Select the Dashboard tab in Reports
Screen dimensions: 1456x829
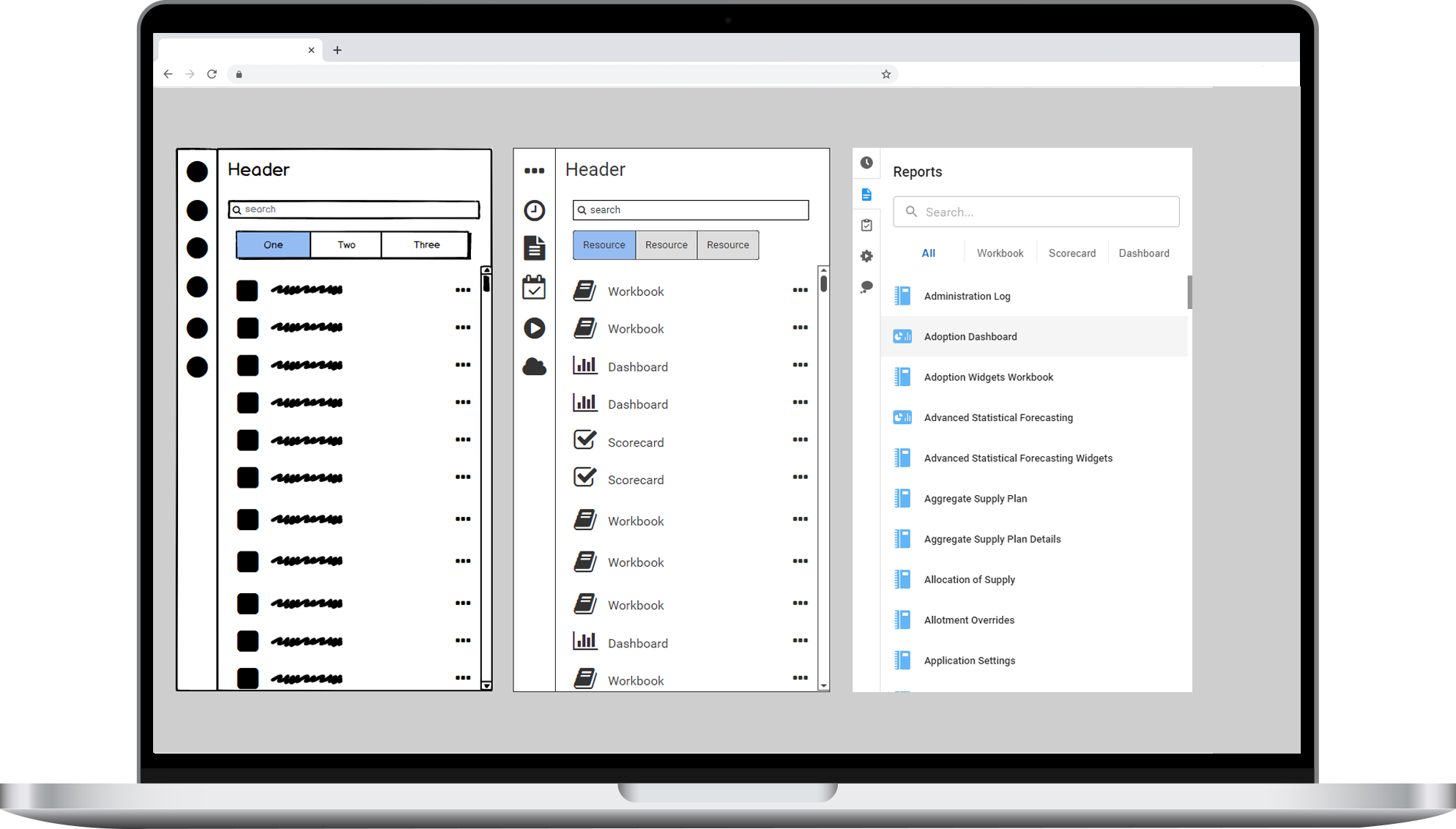pyautogui.click(x=1143, y=253)
